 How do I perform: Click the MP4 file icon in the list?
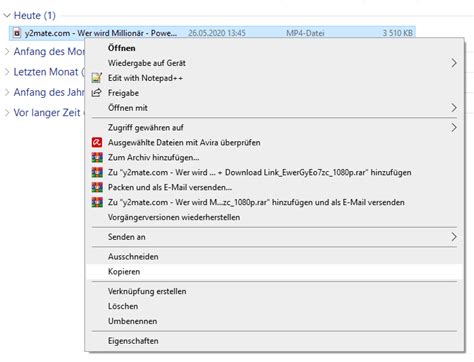pyautogui.click(x=17, y=33)
